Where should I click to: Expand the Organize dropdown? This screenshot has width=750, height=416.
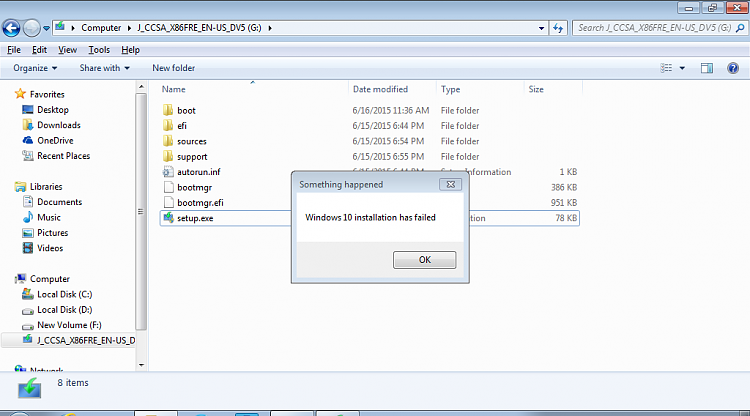[x=35, y=68]
